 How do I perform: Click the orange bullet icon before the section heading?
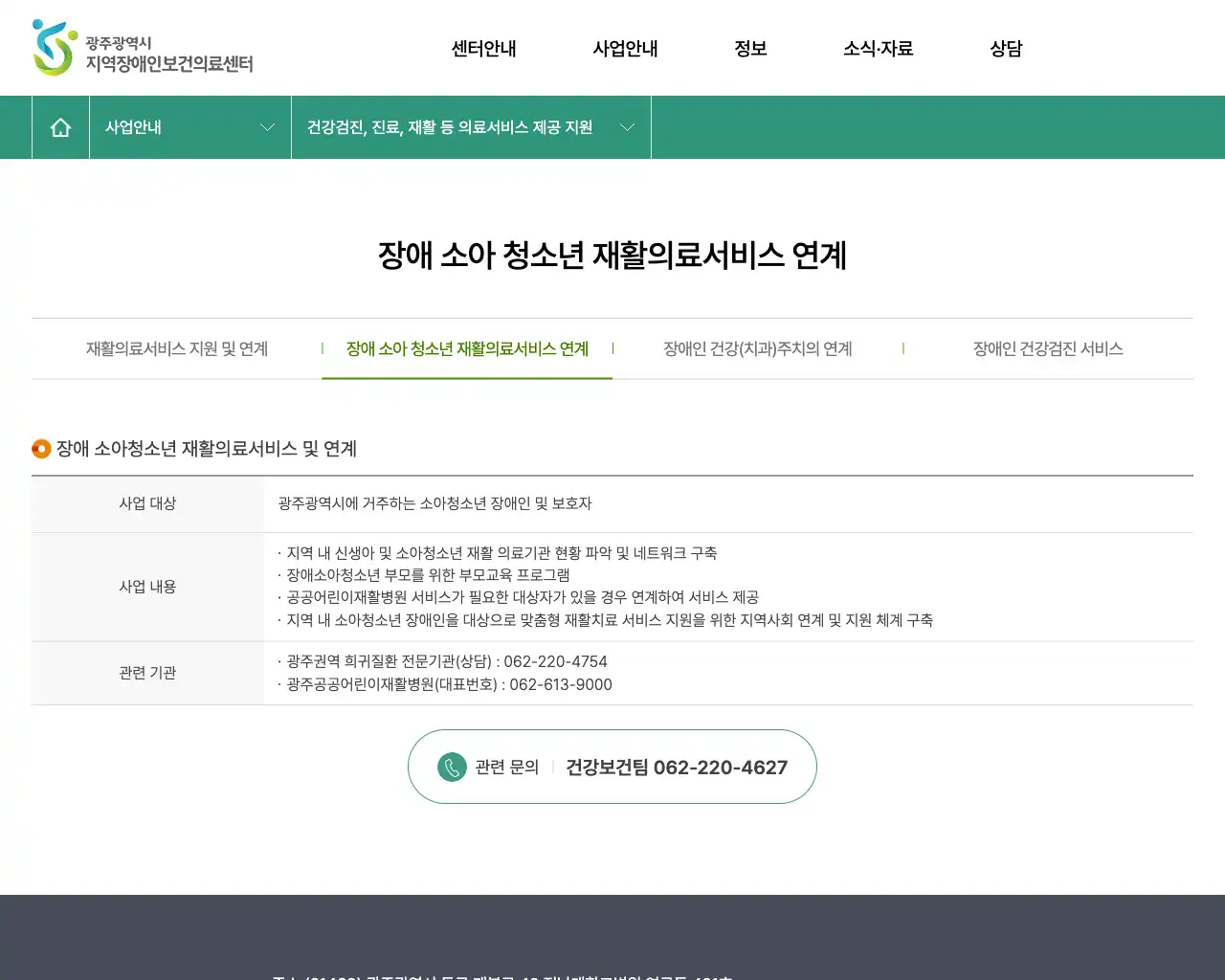pyautogui.click(x=41, y=448)
